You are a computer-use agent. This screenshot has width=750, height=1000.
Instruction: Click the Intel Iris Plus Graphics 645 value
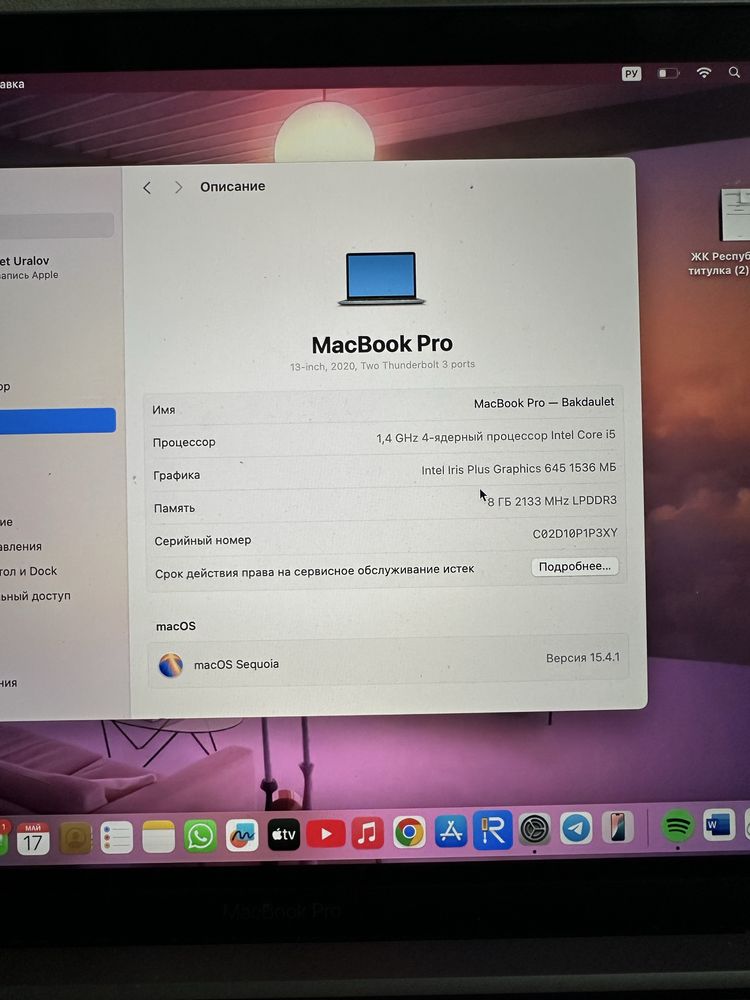(x=518, y=469)
